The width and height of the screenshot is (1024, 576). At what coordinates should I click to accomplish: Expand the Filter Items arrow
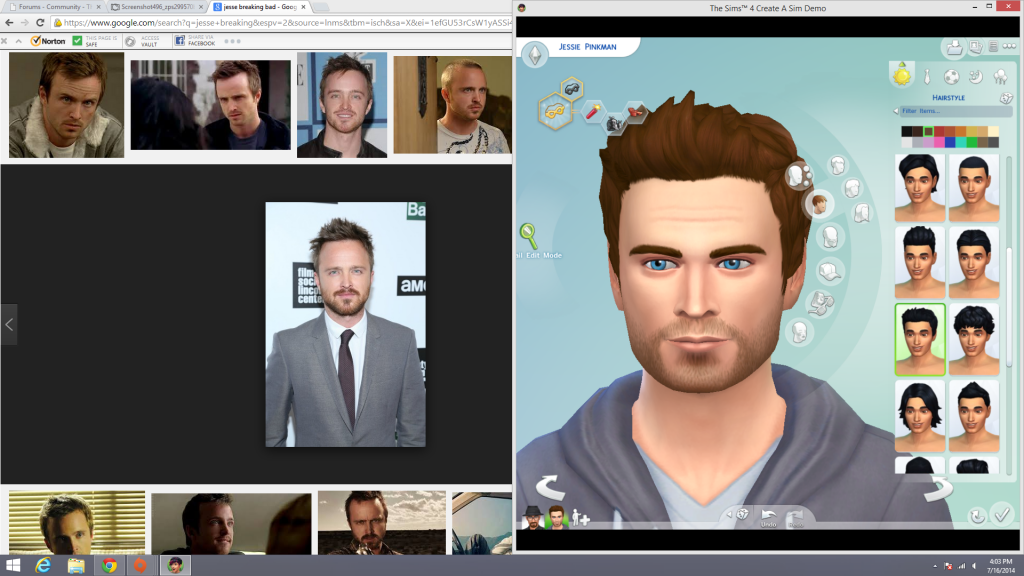[x=897, y=111]
